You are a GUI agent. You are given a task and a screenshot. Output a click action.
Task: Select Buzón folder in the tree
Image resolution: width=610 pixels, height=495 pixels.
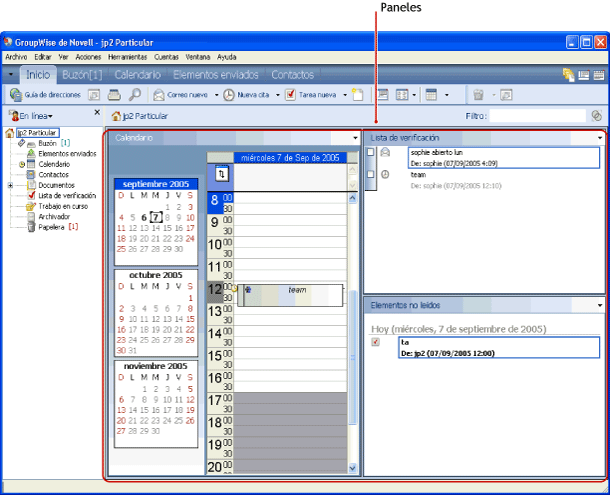(47, 143)
